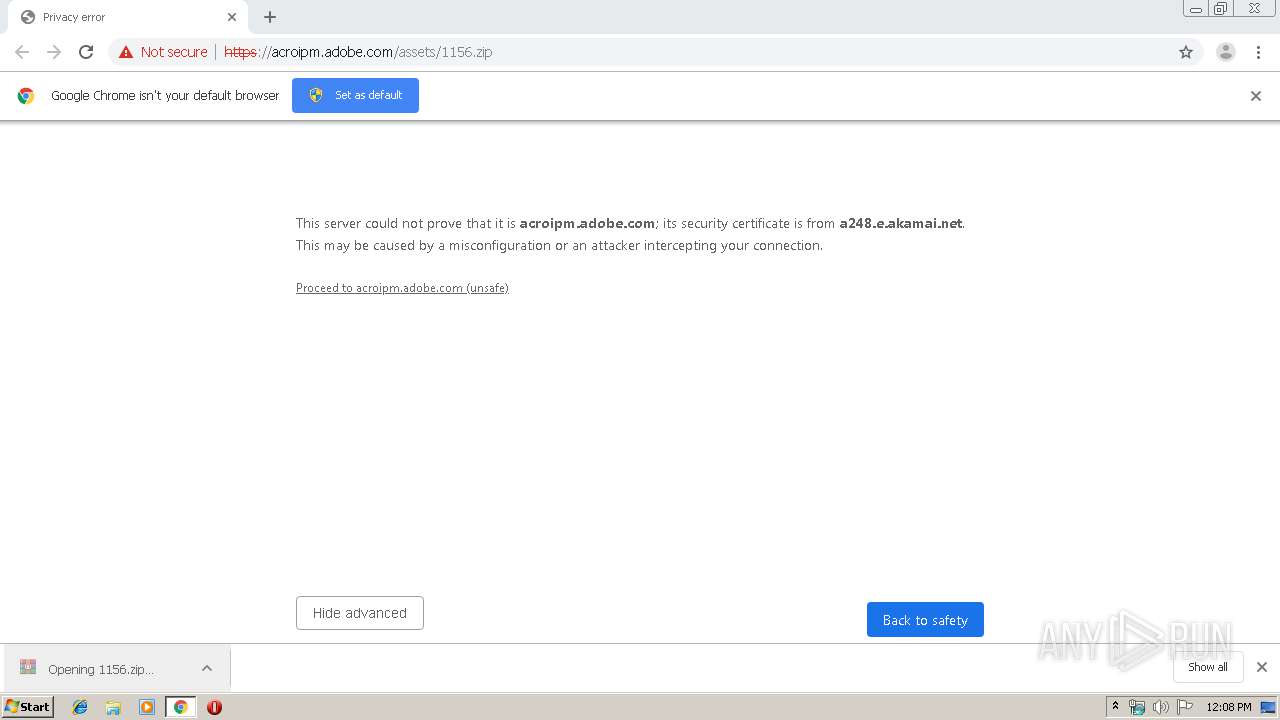The image size is (1280, 720).
Task: Select the Privacy error tab
Action: tap(127, 17)
